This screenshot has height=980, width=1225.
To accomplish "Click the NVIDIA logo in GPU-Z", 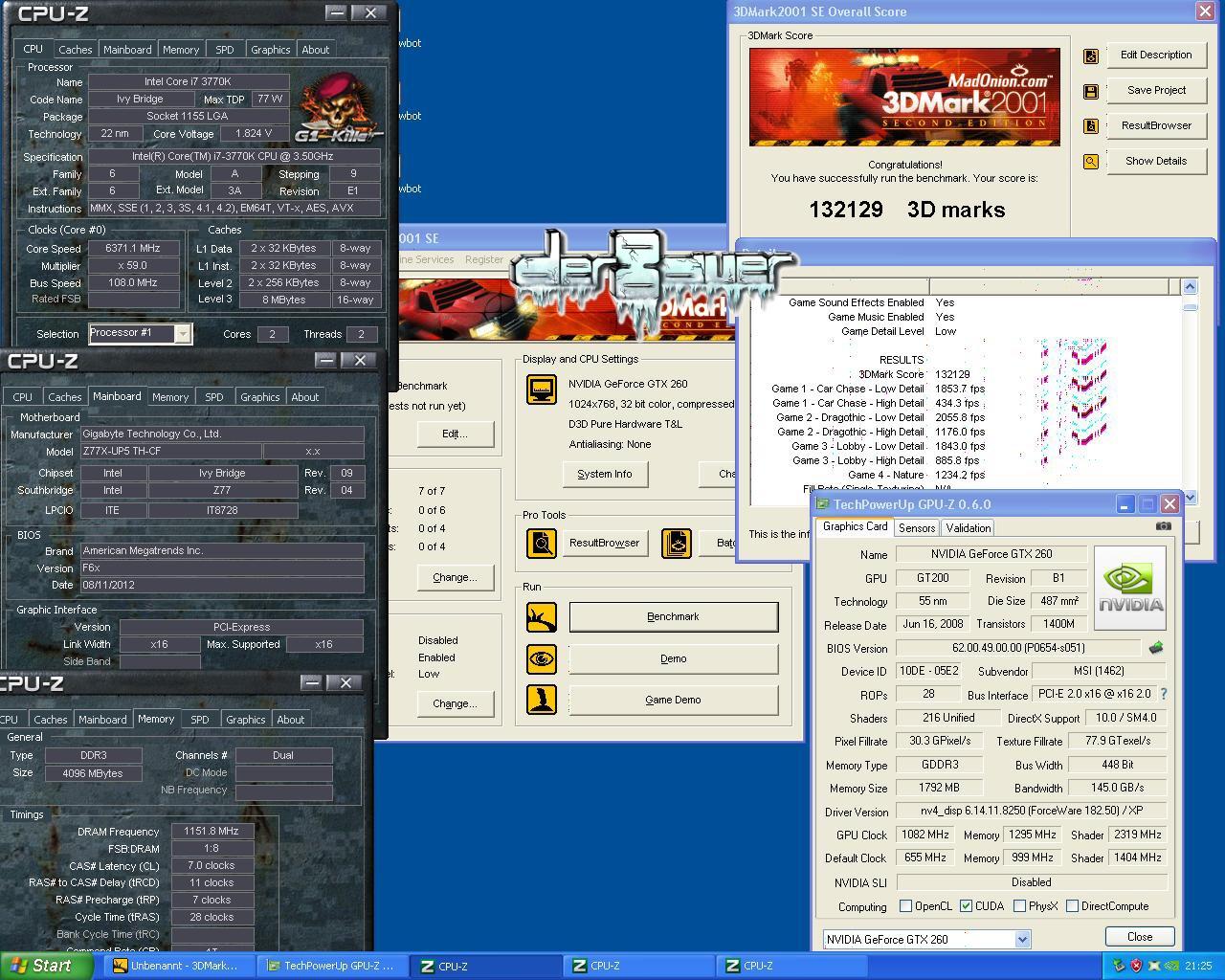I will [x=1130, y=588].
